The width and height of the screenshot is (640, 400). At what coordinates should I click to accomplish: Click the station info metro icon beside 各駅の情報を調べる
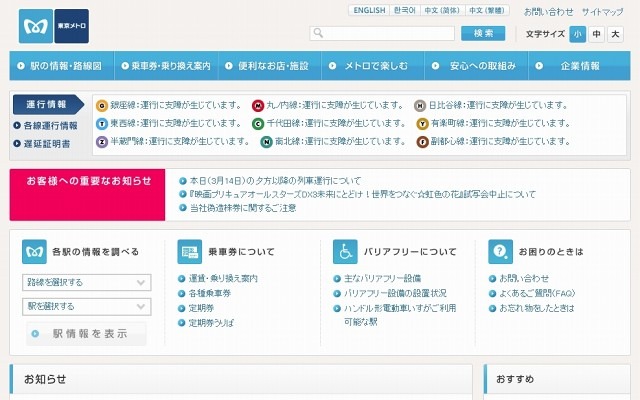tap(34, 252)
